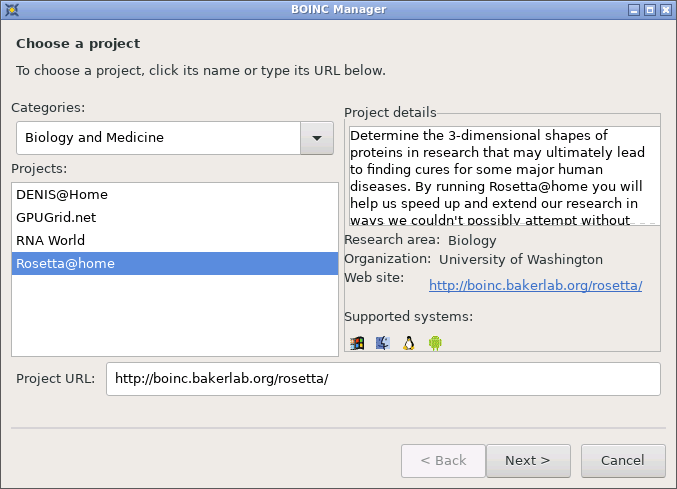Screen dimensions: 677x489
Task: Close the BOINC Manager window
Action: coord(666,10)
